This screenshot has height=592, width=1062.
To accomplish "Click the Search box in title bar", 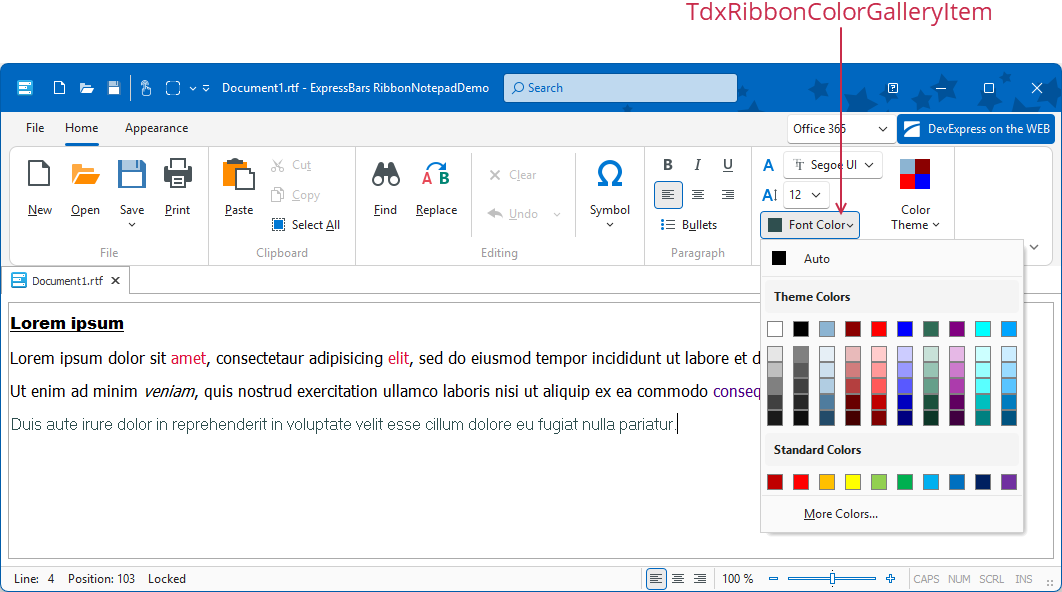I will click(x=620, y=88).
